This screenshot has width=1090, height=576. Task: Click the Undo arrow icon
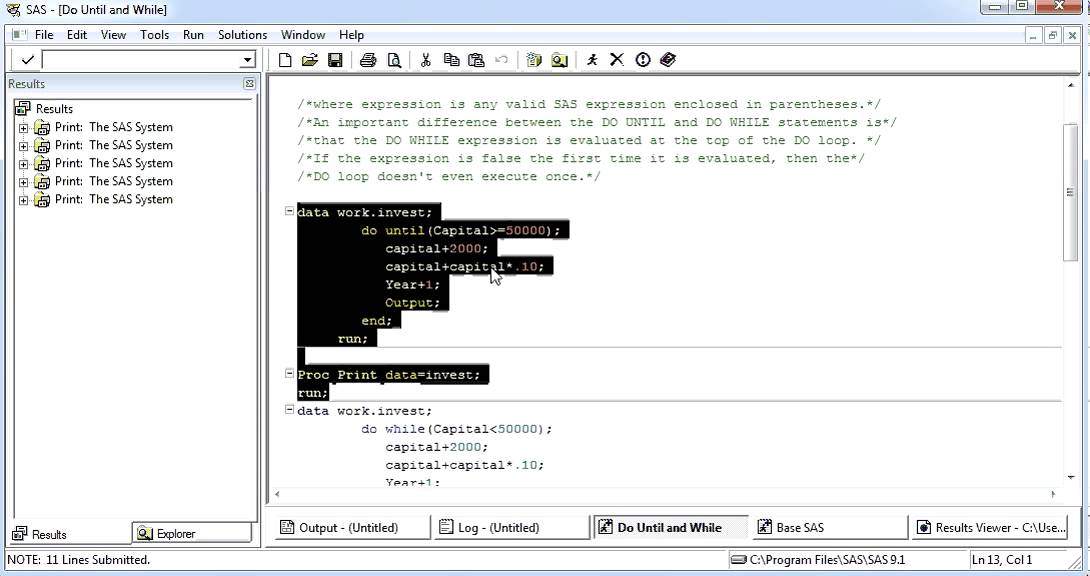(x=501, y=60)
